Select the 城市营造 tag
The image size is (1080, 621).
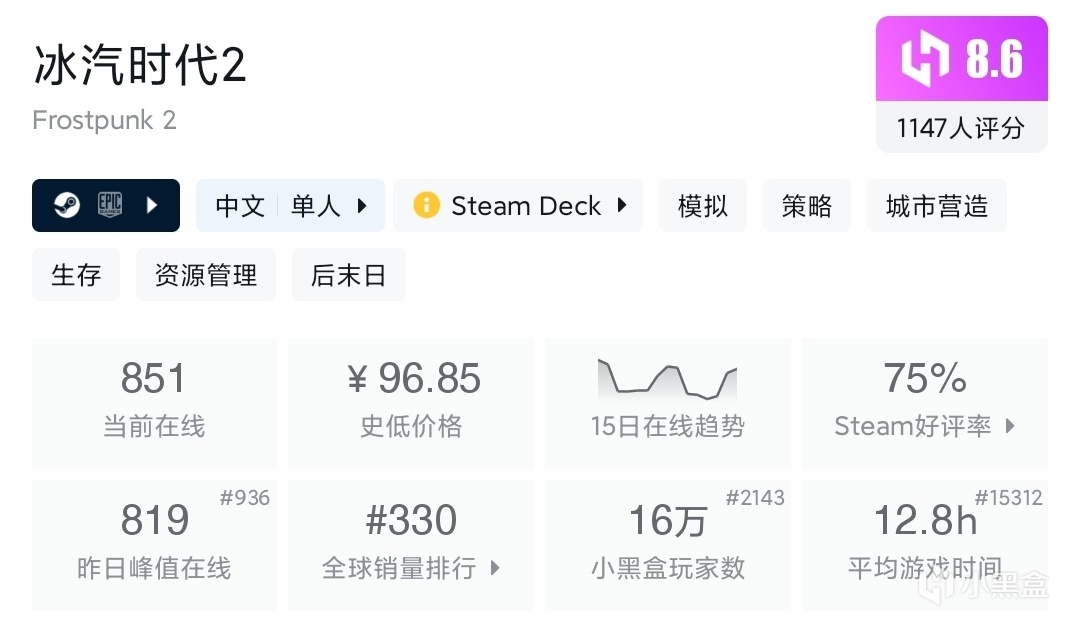click(x=936, y=206)
